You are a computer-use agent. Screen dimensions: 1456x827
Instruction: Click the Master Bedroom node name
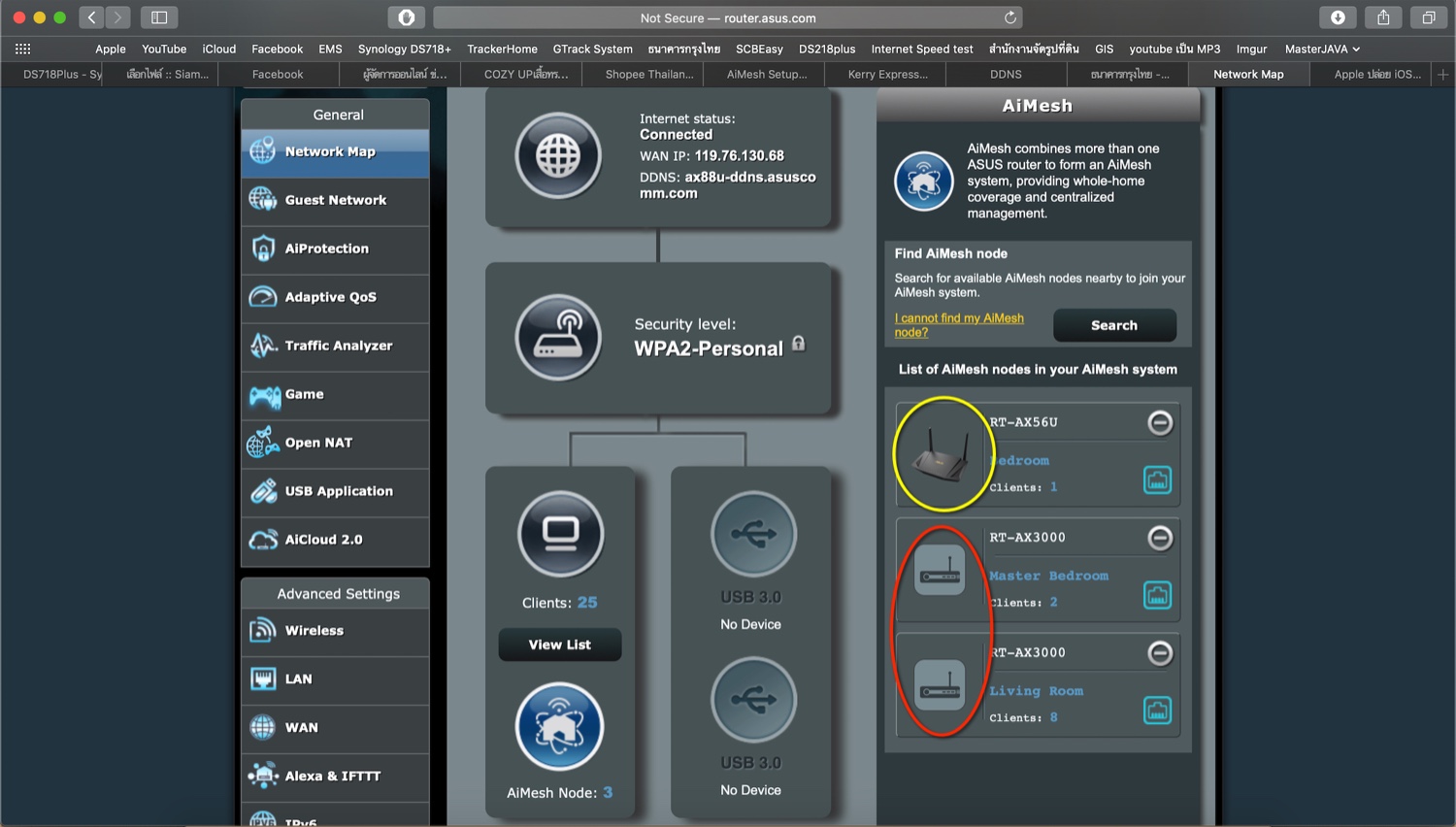pos(1048,576)
